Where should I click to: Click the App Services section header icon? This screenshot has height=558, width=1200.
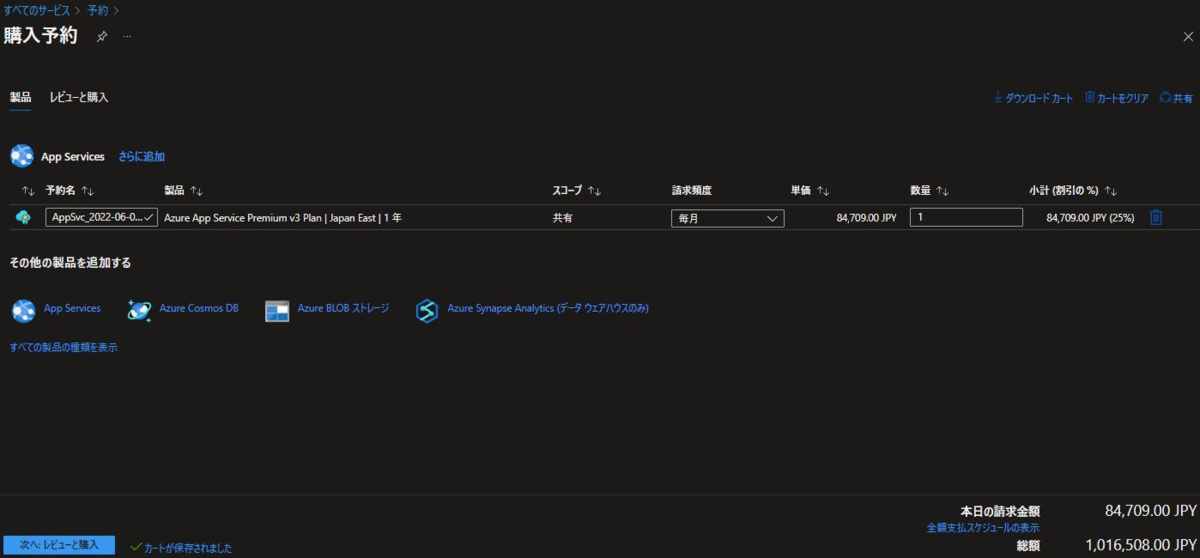point(22,156)
